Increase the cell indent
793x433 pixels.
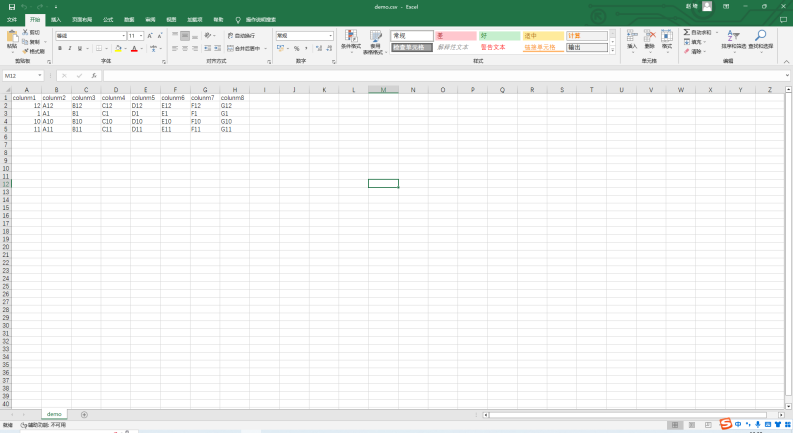tap(217, 49)
